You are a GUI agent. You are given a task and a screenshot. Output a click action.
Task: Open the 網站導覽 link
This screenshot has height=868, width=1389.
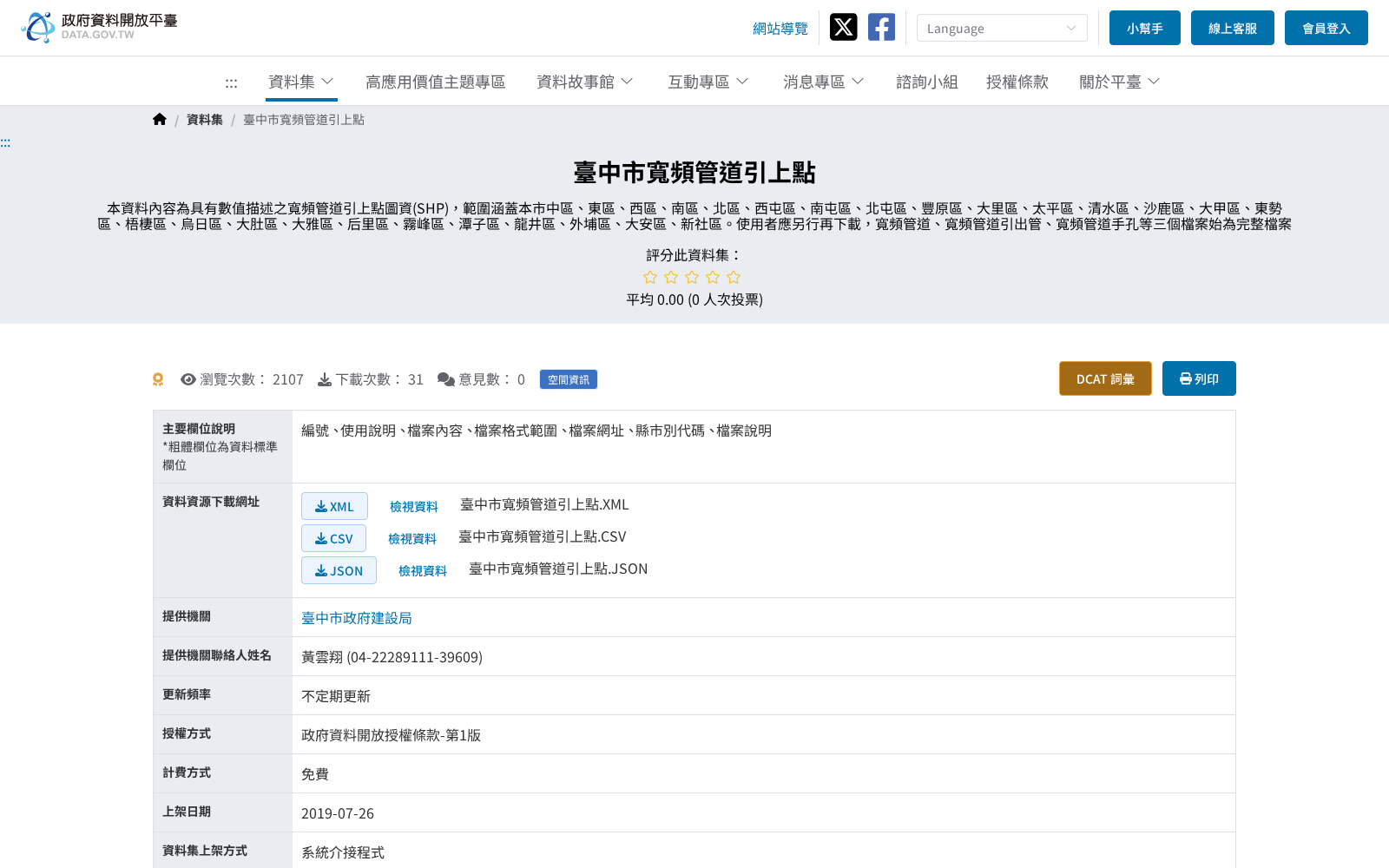pos(780,29)
